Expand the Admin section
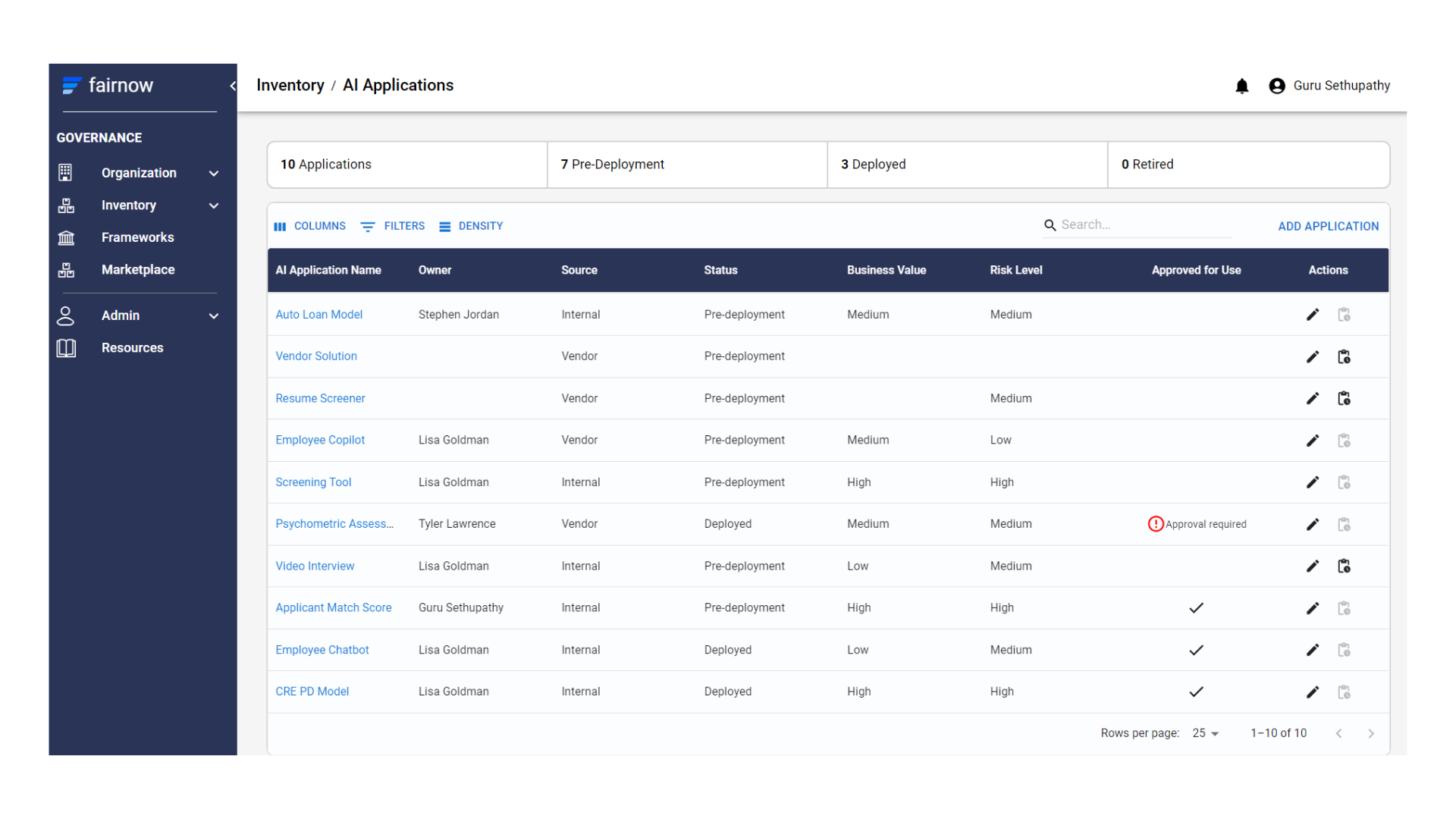 214,315
